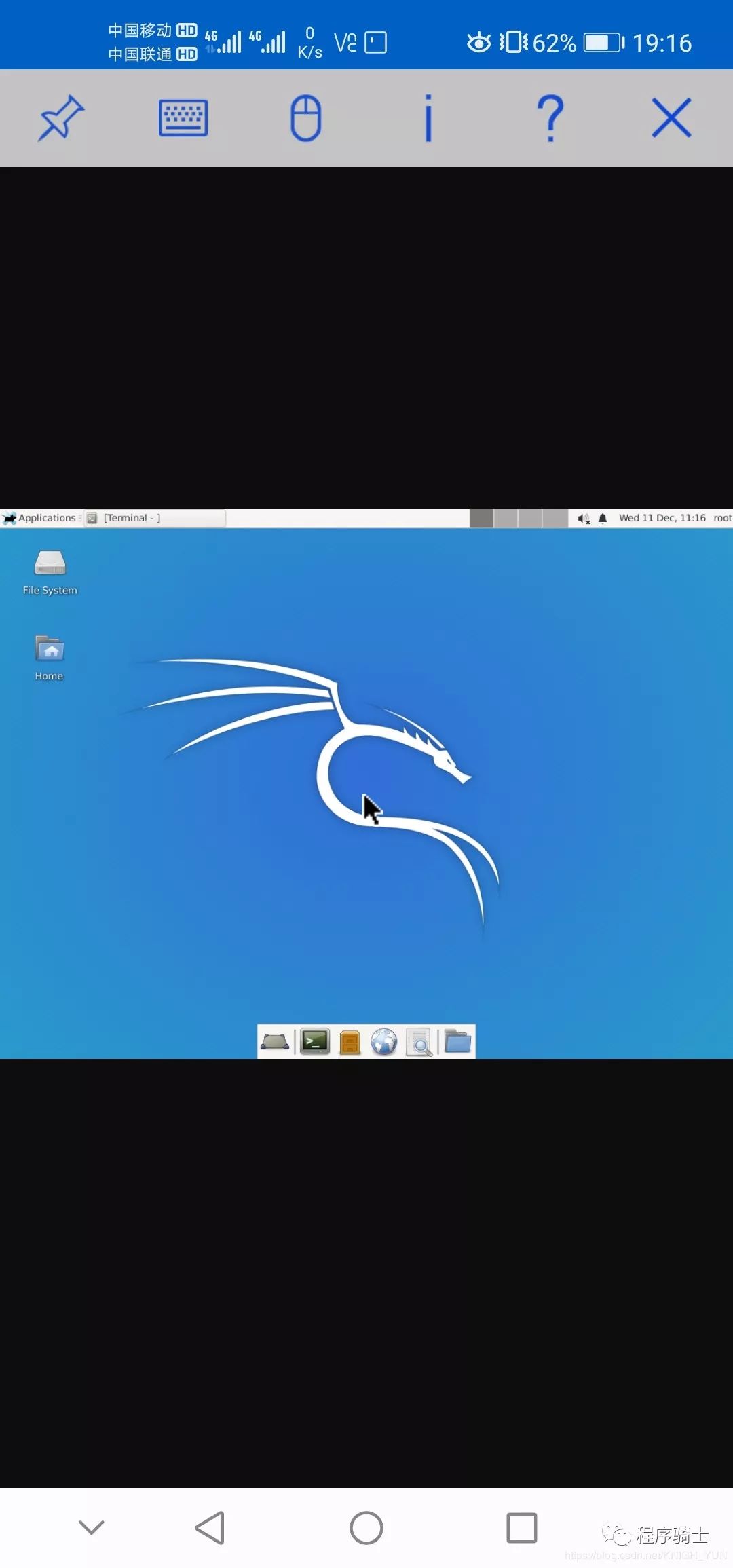Switch to the first workspace
The height and width of the screenshot is (1568, 733).
[x=481, y=519]
